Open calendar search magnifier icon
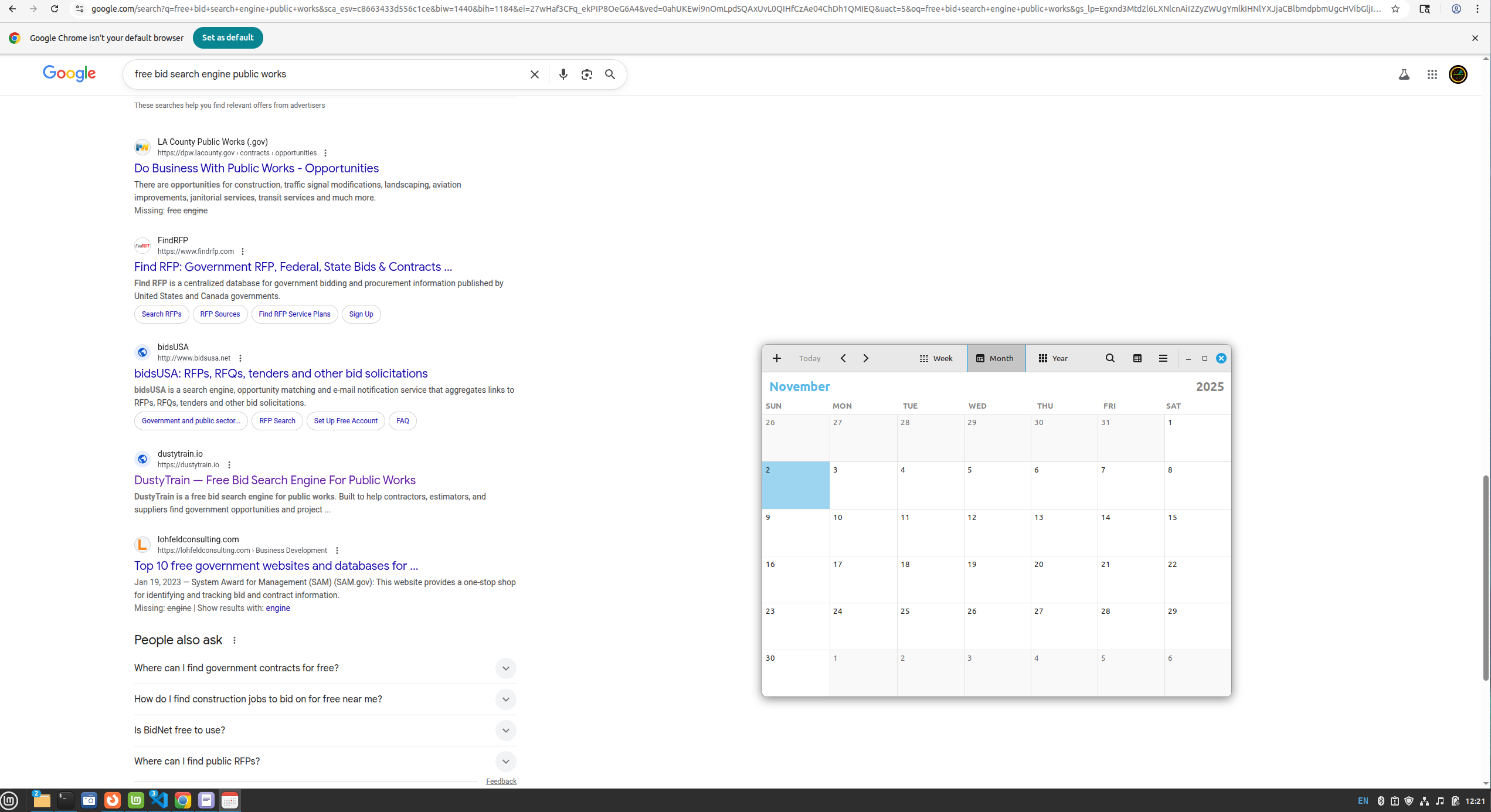The height and width of the screenshot is (812, 1491). 1110,358
